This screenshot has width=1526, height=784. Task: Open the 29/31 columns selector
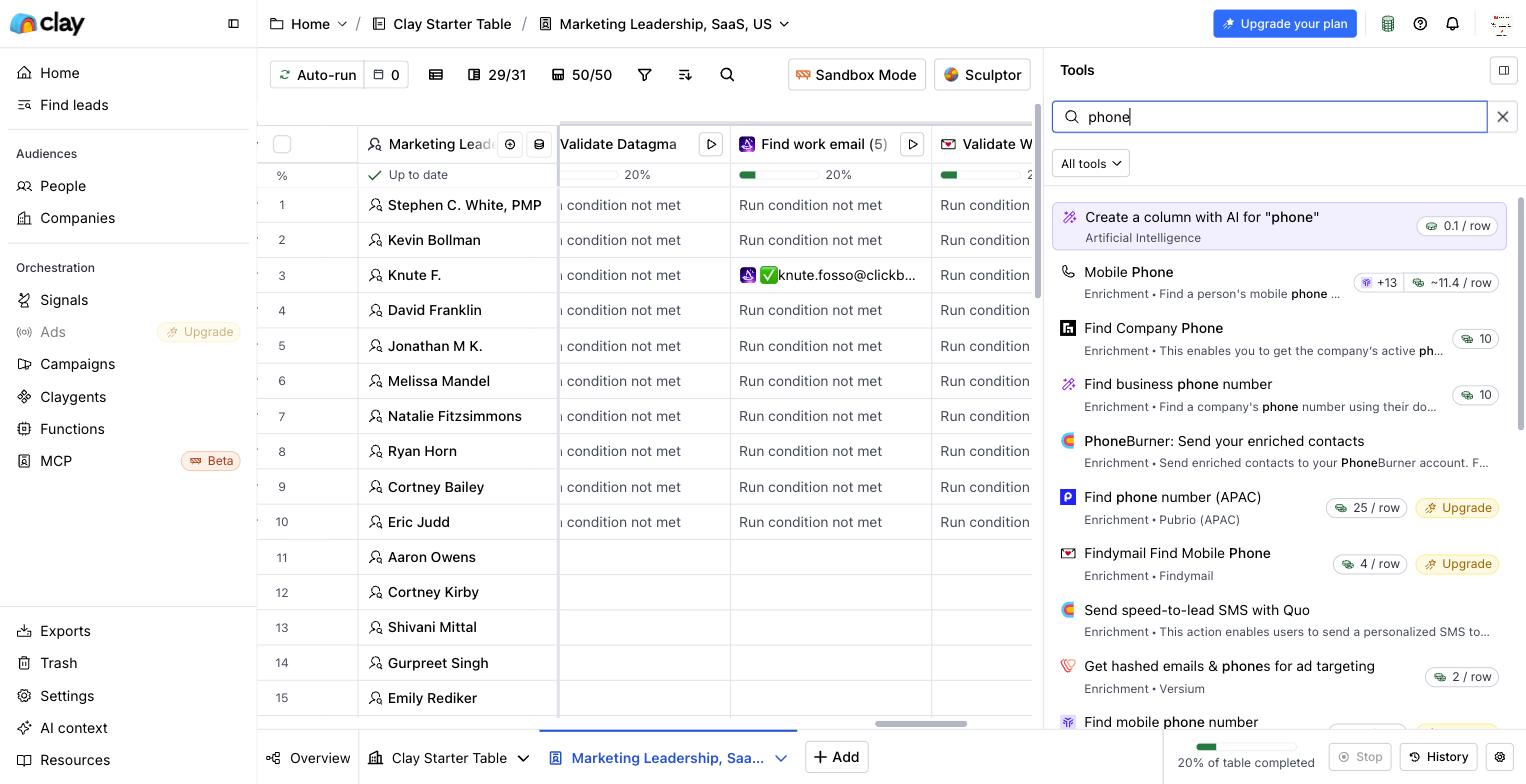[x=497, y=74]
